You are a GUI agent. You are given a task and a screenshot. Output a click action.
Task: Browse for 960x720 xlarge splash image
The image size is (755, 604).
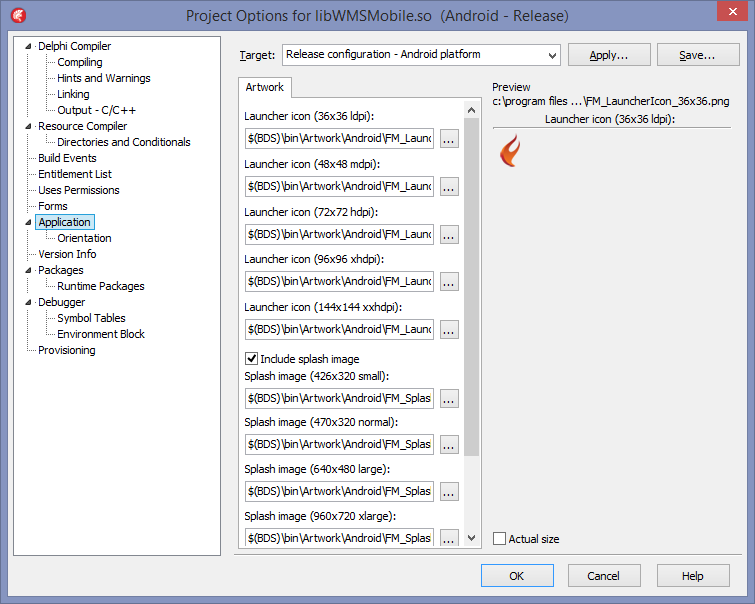tap(448, 538)
